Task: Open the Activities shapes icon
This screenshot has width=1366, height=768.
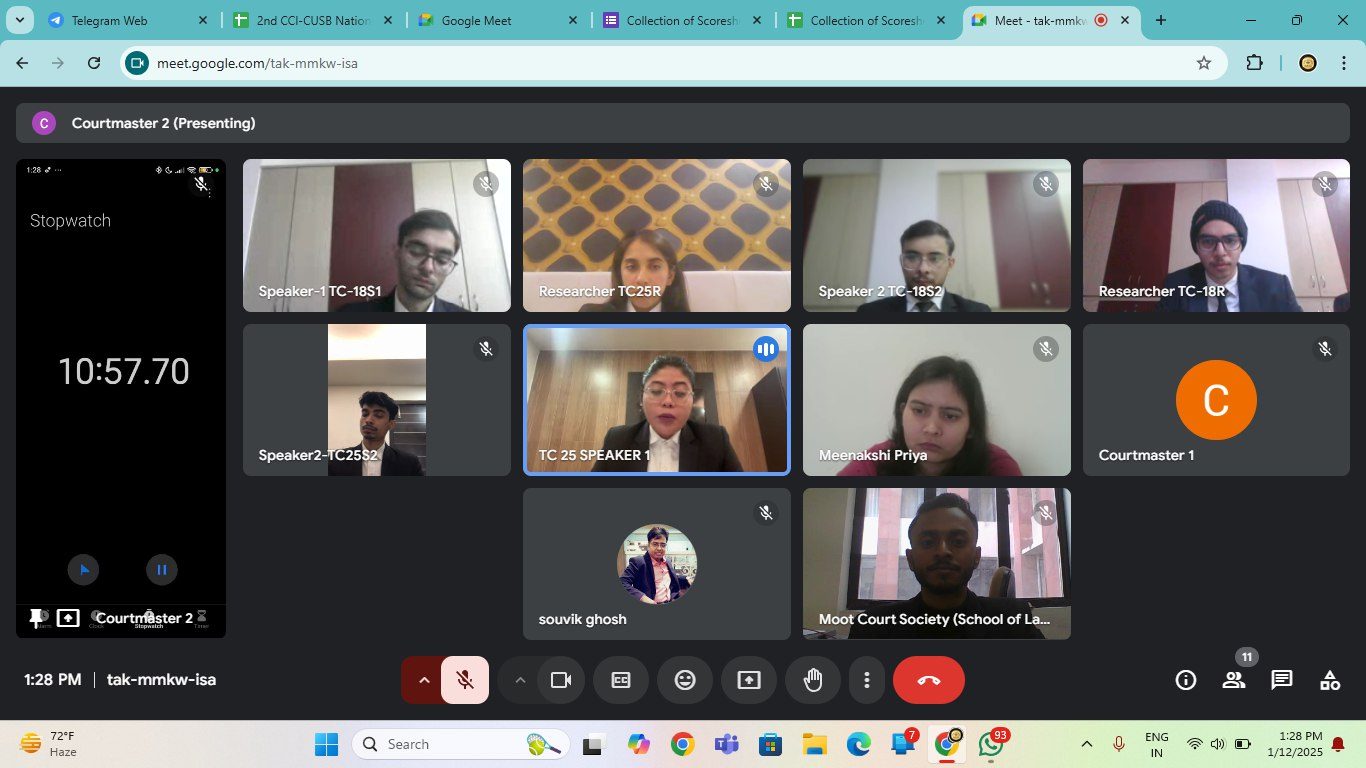Action: coord(1329,680)
